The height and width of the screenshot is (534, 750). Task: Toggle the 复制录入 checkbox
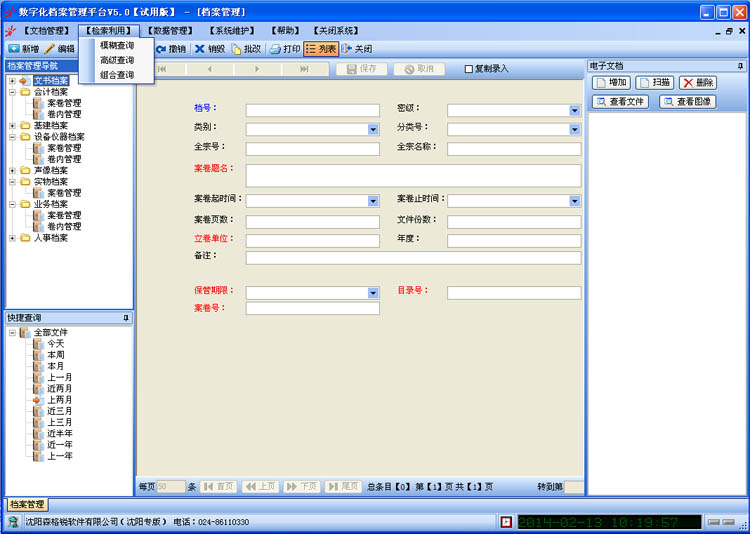(469, 69)
